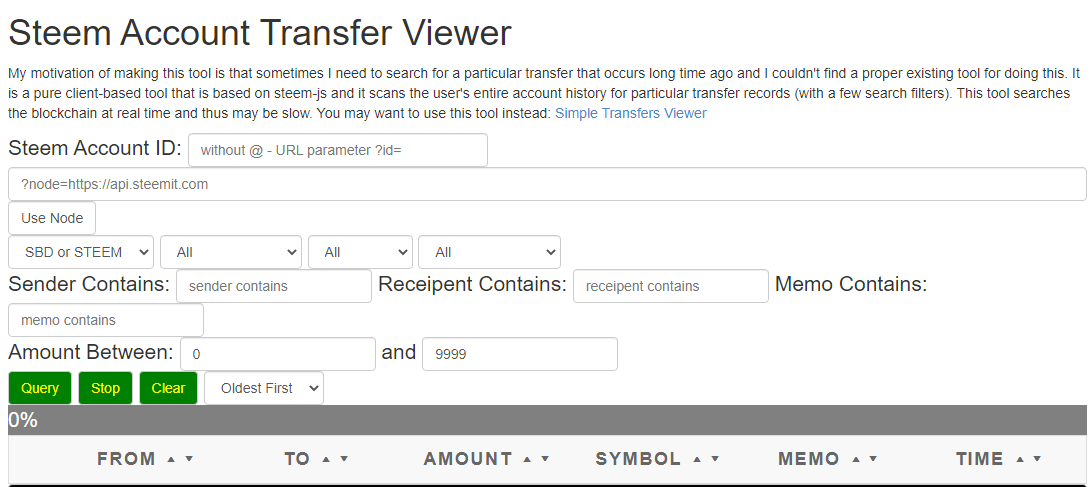Sort ascending using the FROM up arrow
The height and width of the screenshot is (487, 1089).
(171, 459)
